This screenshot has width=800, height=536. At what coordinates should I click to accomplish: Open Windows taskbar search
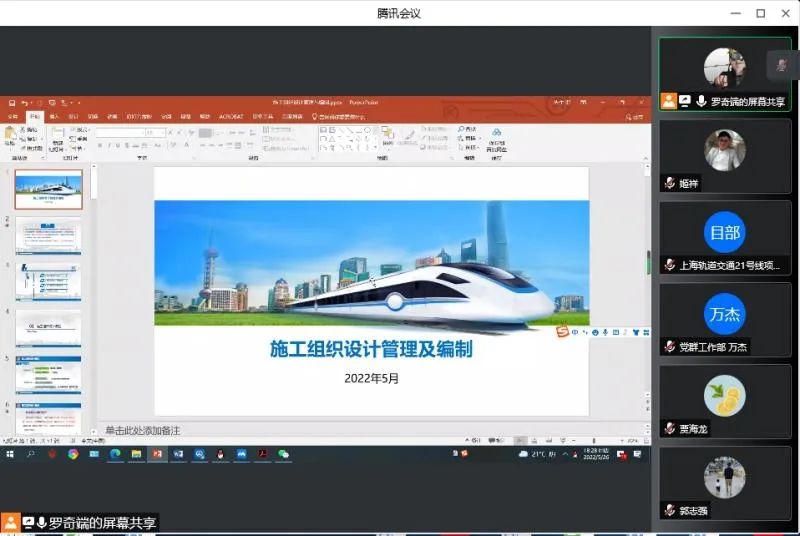pos(31,454)
